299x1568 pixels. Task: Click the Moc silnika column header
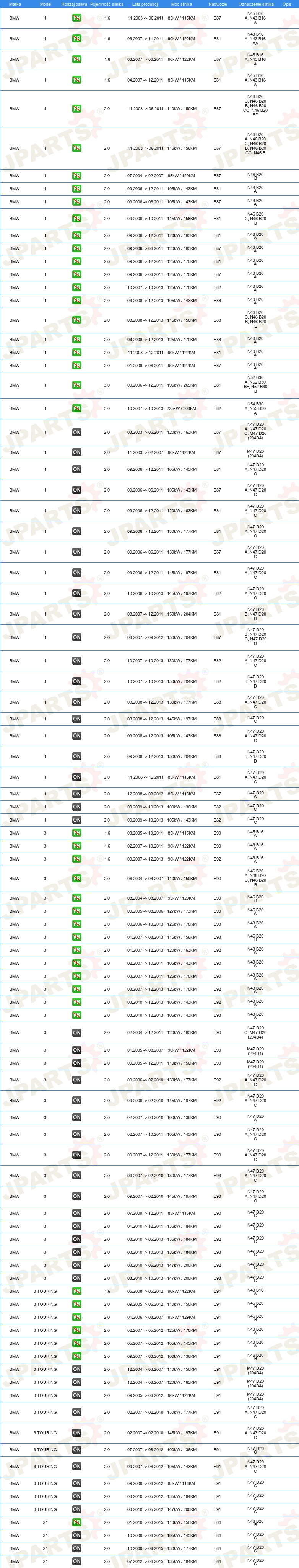click(x=181, y=4)
